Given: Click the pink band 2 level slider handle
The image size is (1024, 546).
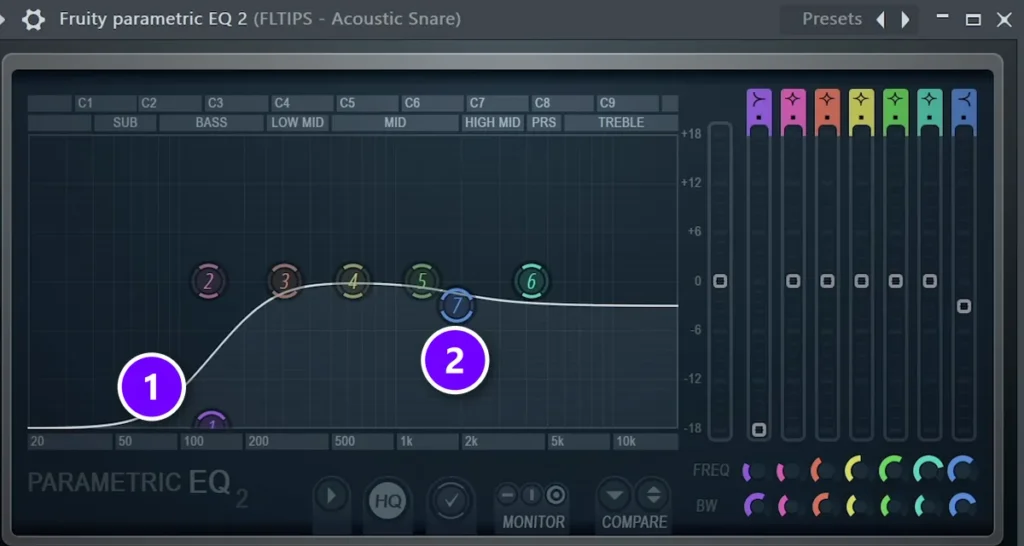Looking at the screenshot, I should (x=793, y=281).
